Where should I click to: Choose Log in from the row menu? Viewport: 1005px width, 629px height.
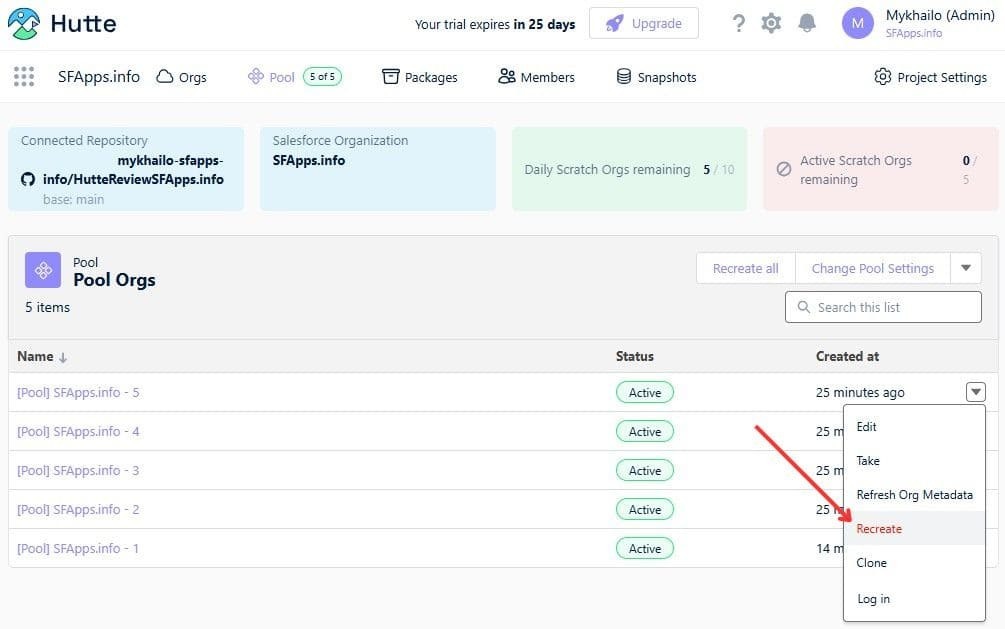(914, 598)
